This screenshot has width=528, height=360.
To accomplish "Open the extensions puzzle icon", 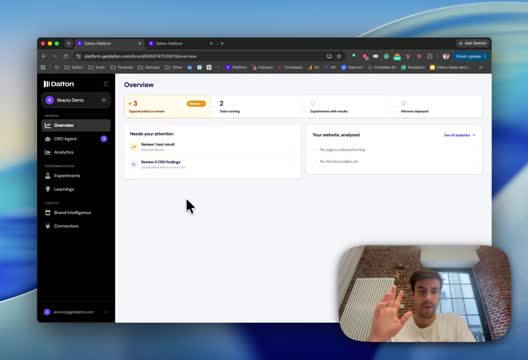I will 430,56.
